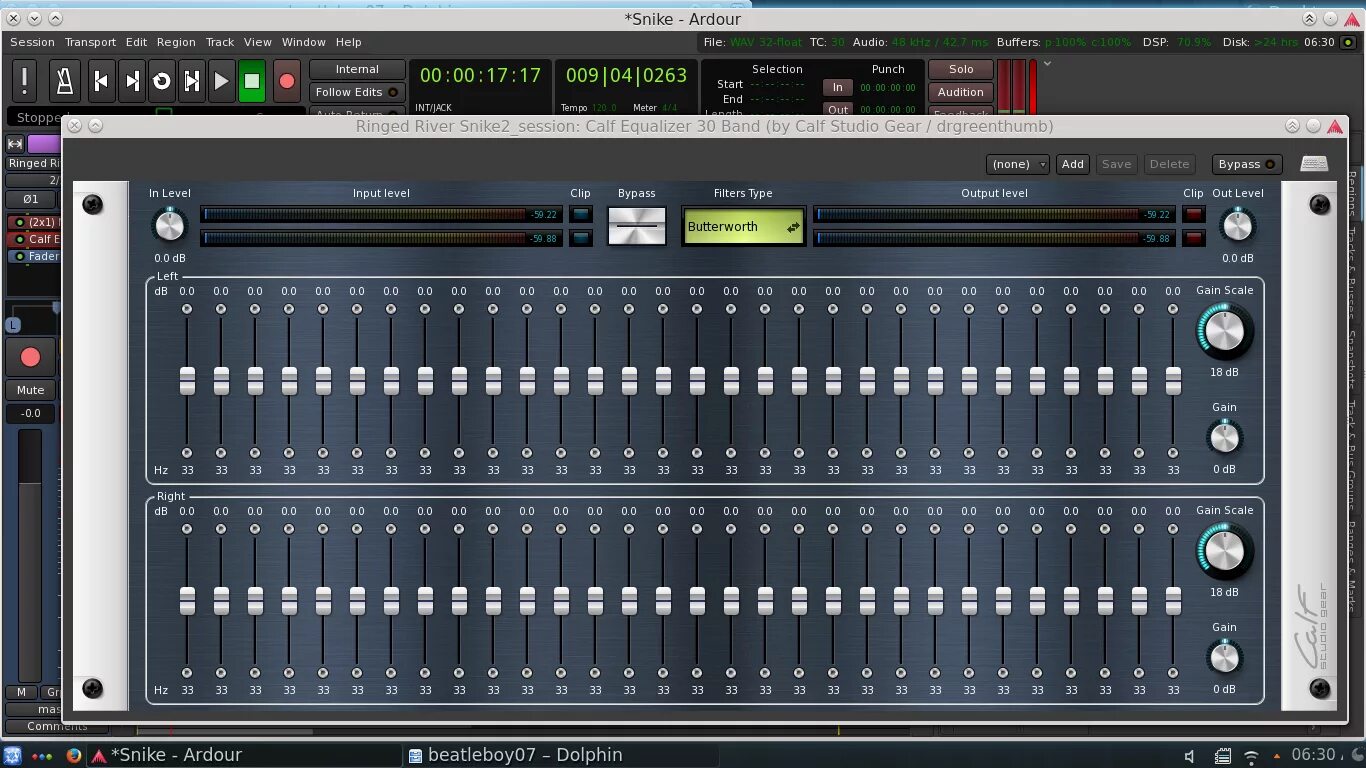Enable Punch Out button
1366x768 pixels.
point(838,110)
